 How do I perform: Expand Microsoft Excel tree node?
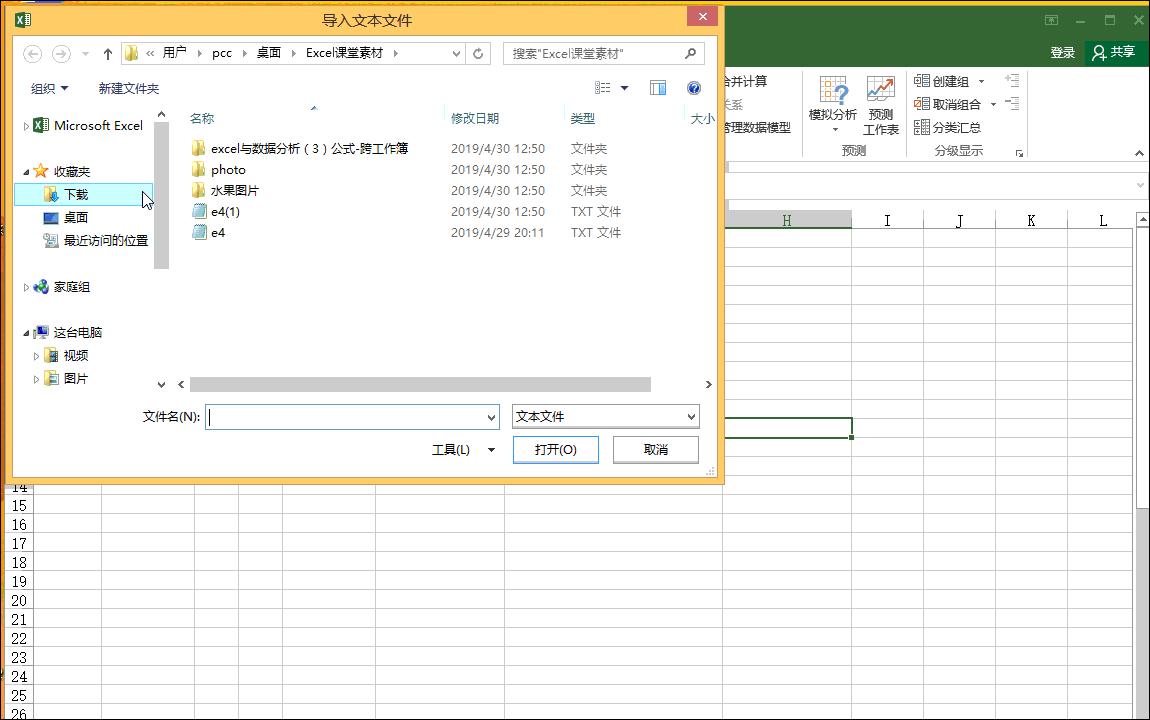point(26,126)
